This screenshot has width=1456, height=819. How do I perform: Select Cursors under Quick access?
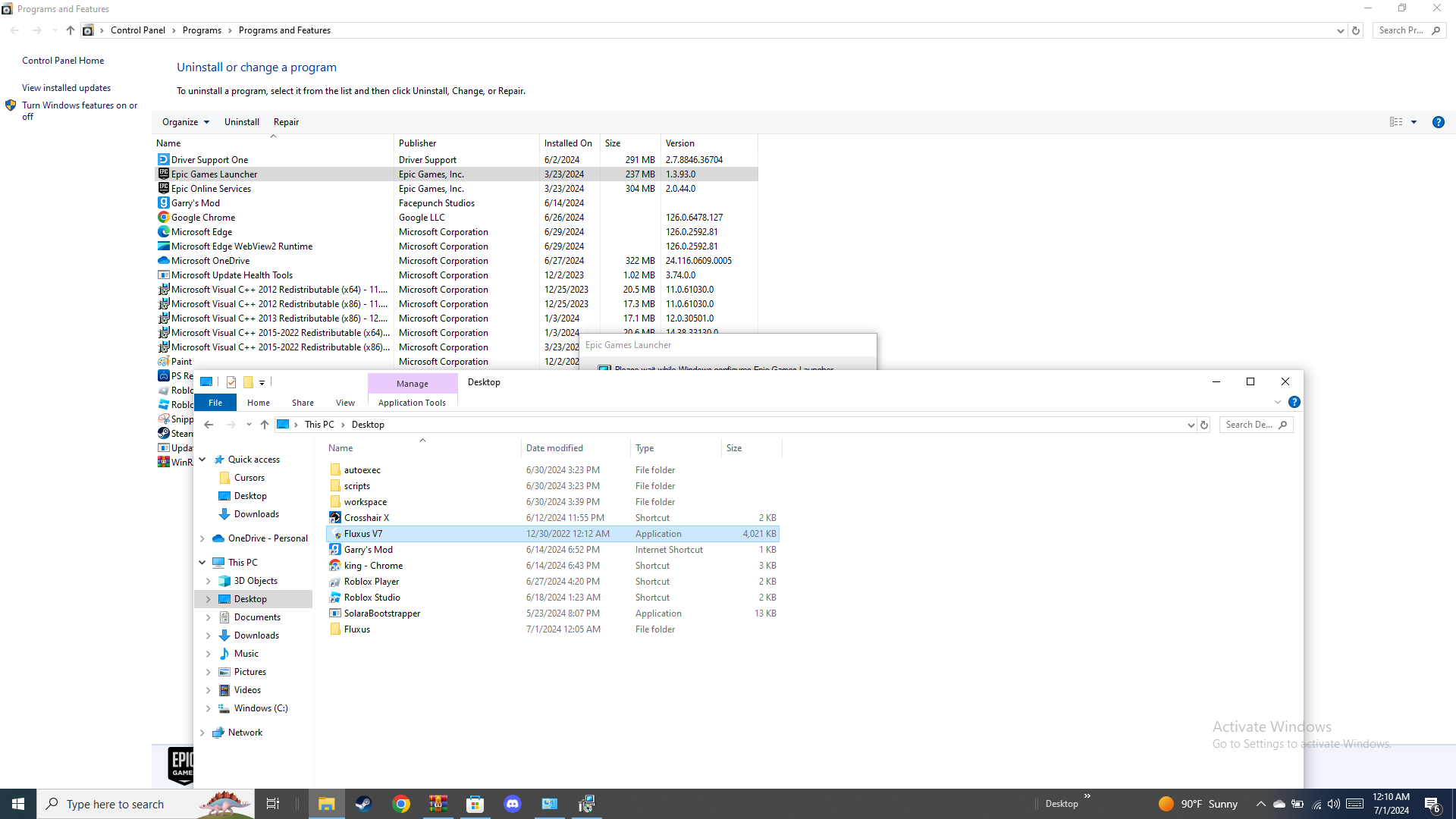(x=249, y=478)
